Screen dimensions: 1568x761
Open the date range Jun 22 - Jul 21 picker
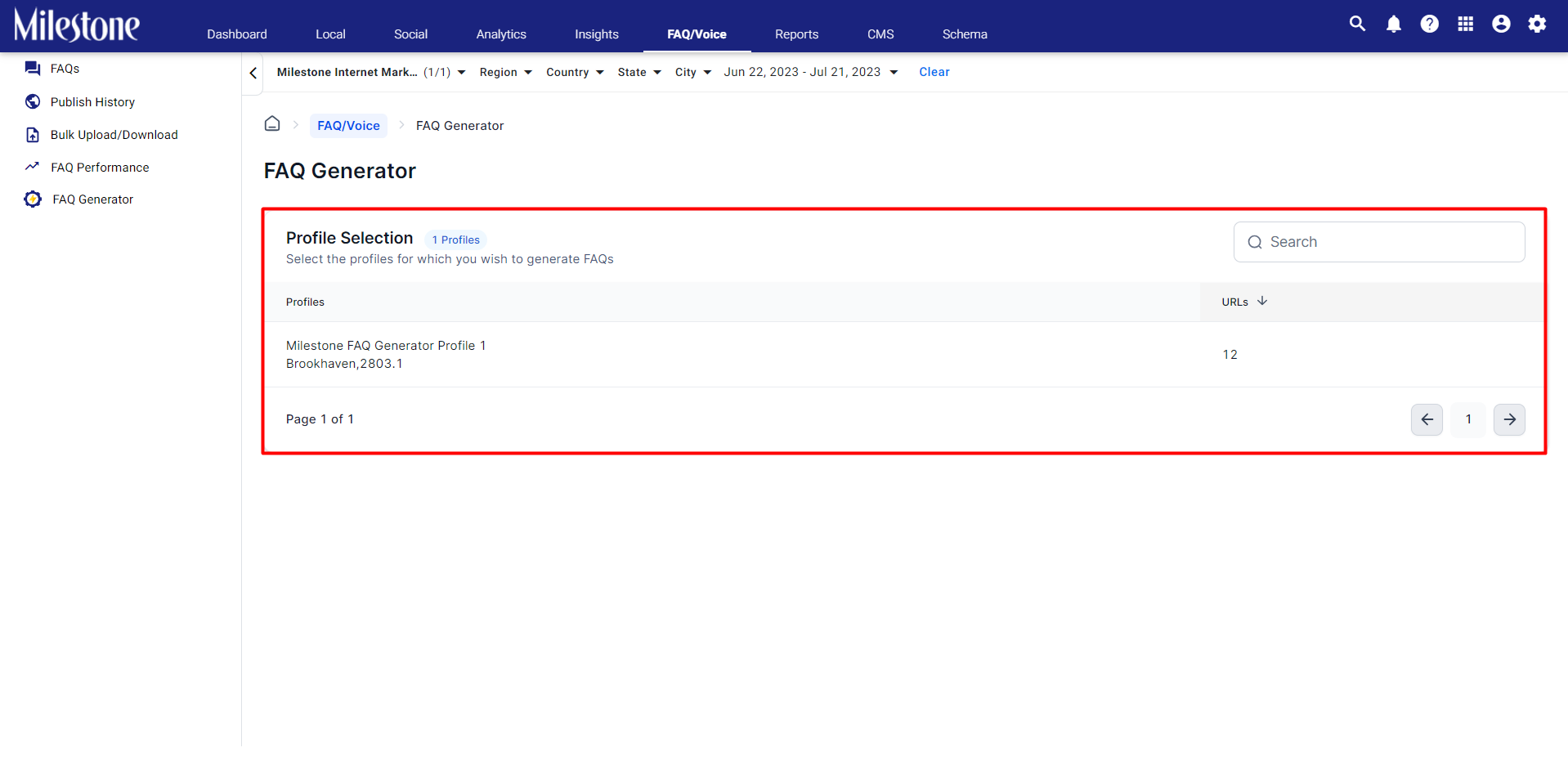point(810,72)
